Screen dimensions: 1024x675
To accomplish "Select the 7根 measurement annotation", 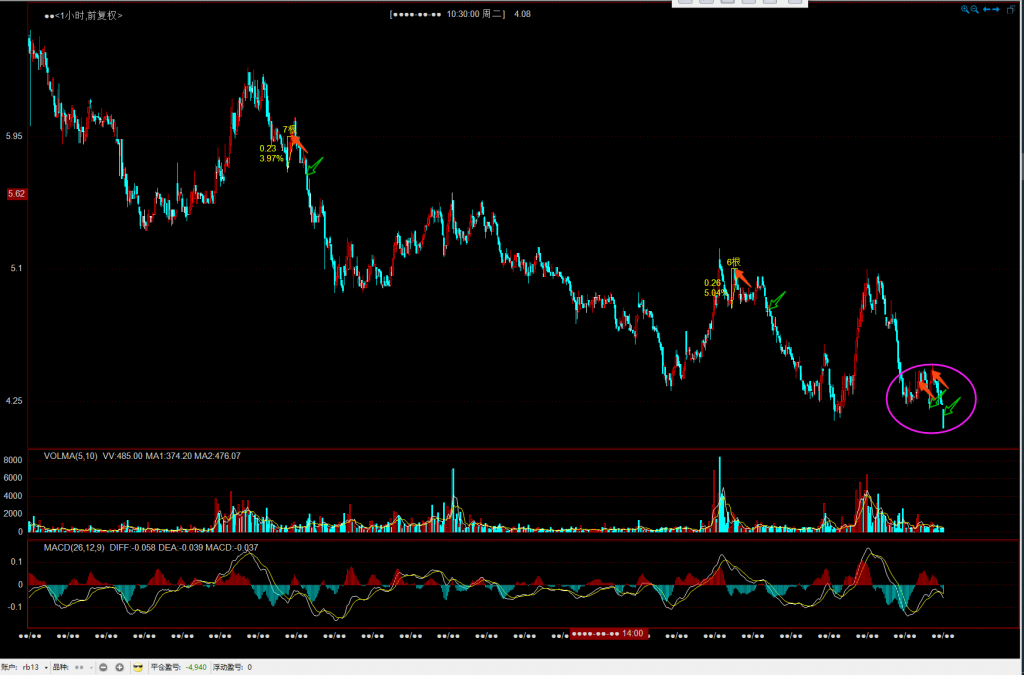I will [x=288, y=130].
